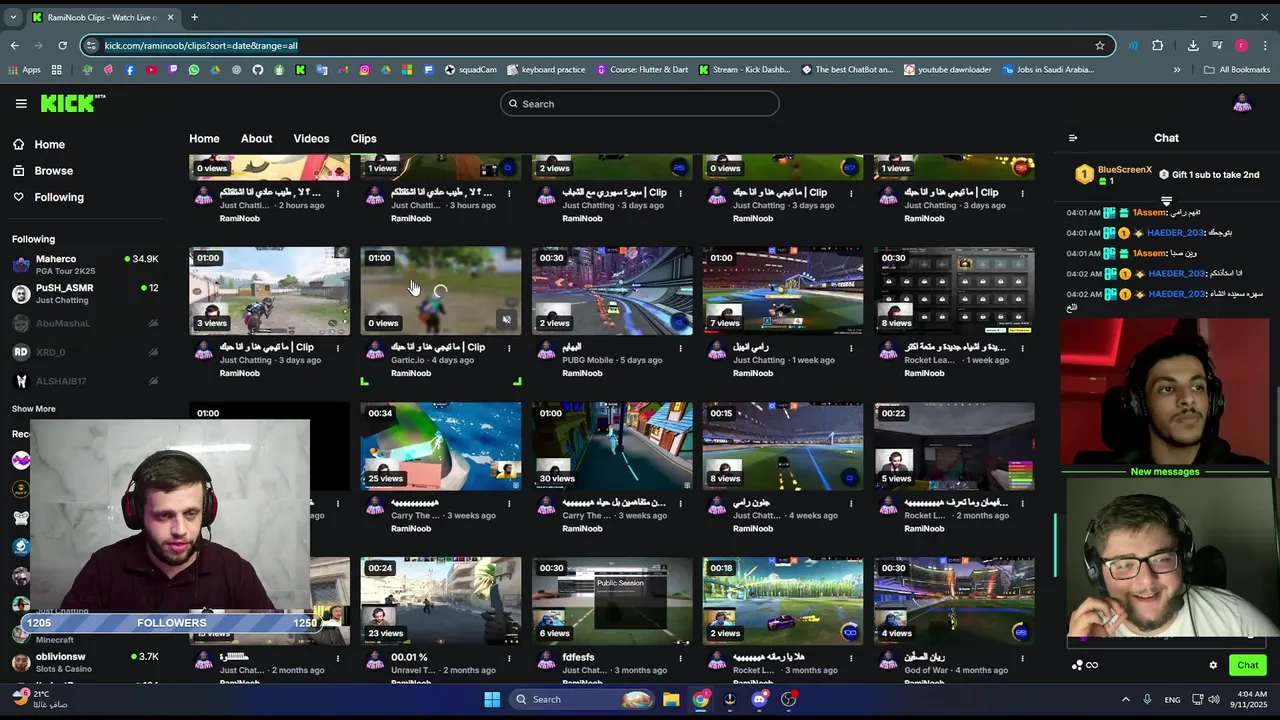Bookmark this page with the star icon

pyautogui.click(x=1100, y=45)
